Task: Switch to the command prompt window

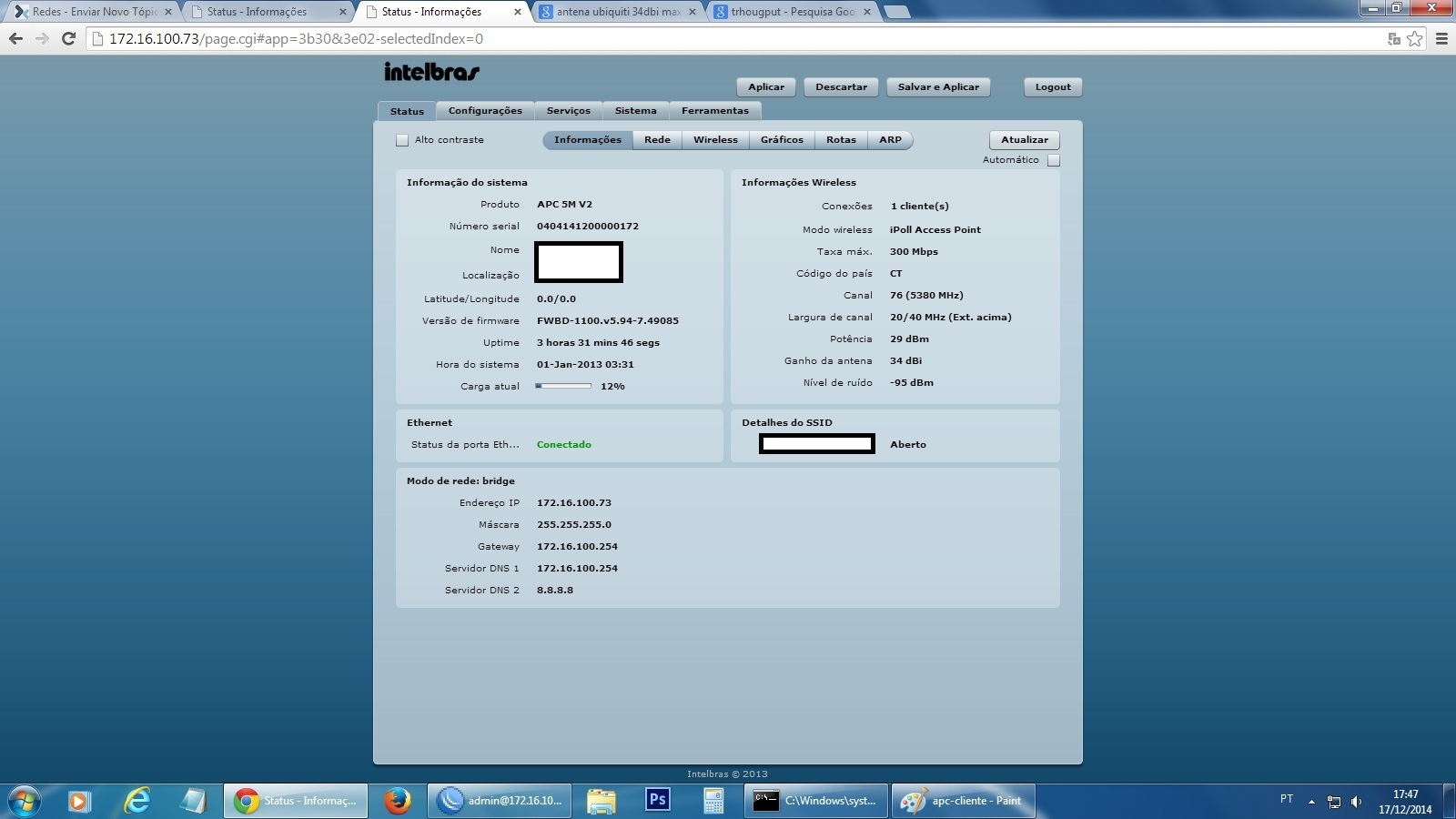Action: coord(815,801)
